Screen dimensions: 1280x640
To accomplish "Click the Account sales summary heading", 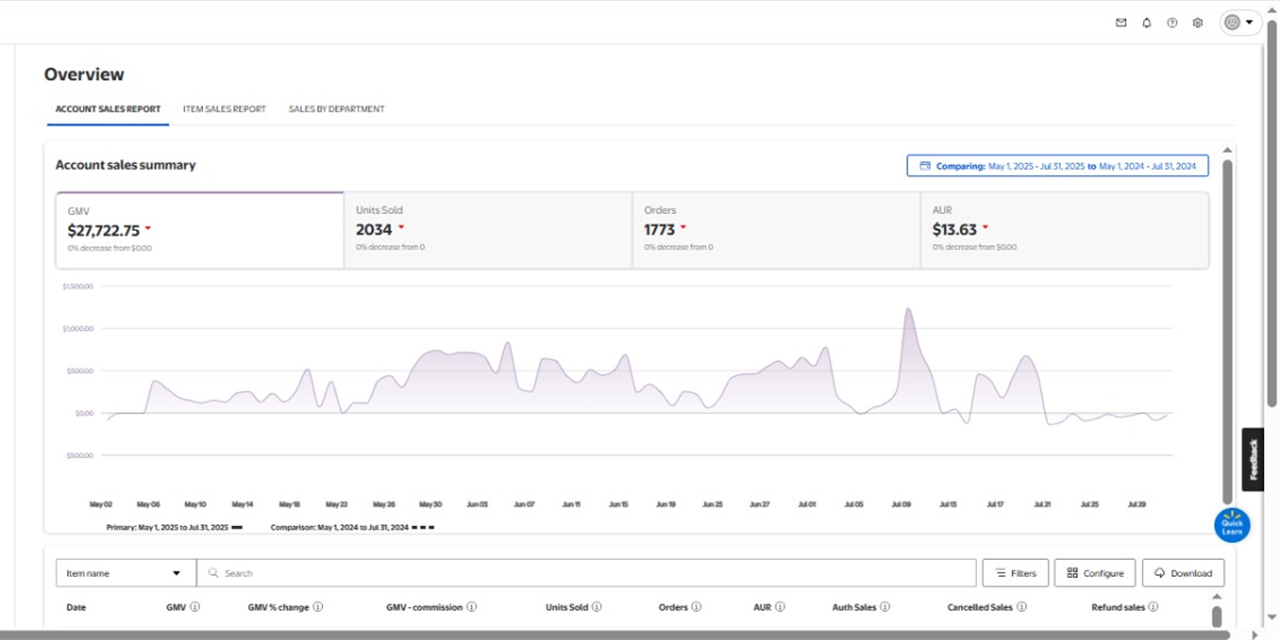I will [x=126, y=165].
